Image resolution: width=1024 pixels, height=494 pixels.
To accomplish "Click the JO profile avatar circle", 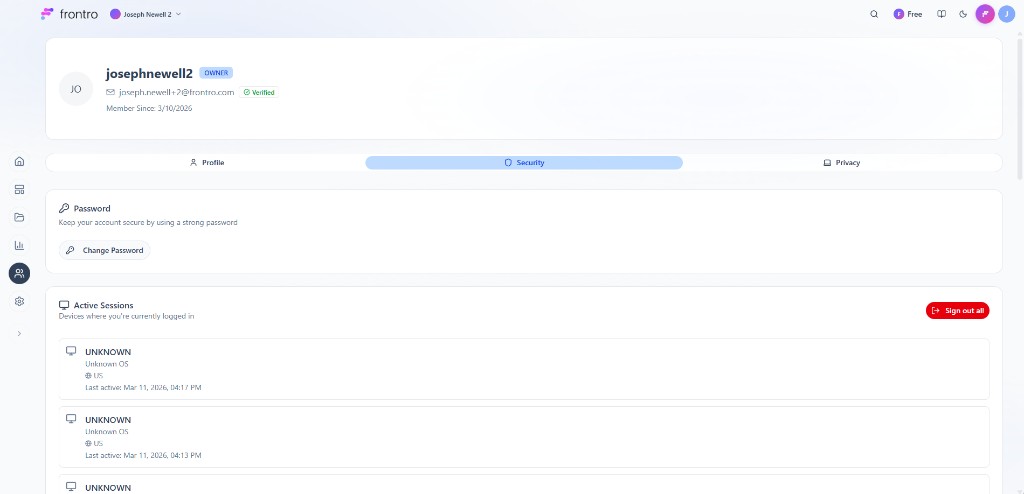I will point(76,89).
